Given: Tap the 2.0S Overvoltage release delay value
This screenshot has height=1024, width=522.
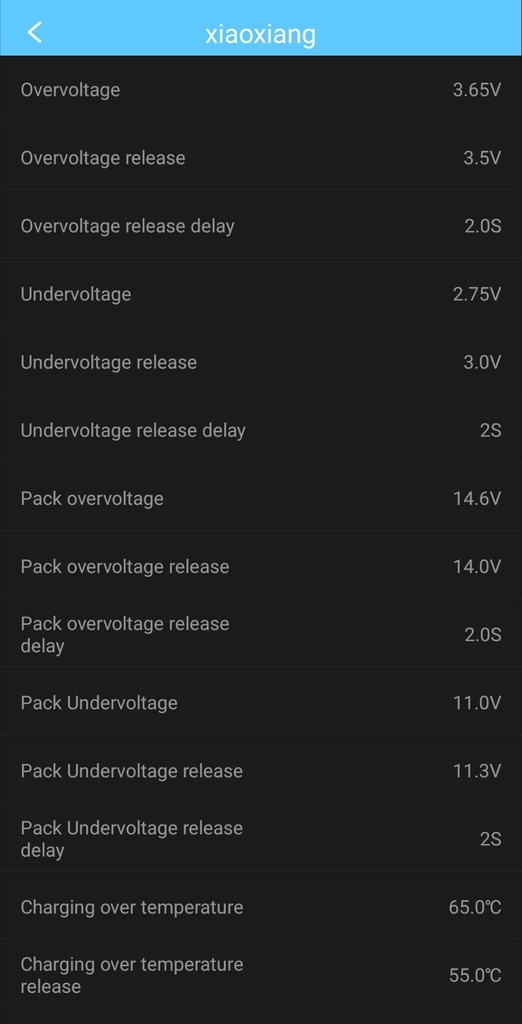Looking at the screenshot, I should point(483,227).
